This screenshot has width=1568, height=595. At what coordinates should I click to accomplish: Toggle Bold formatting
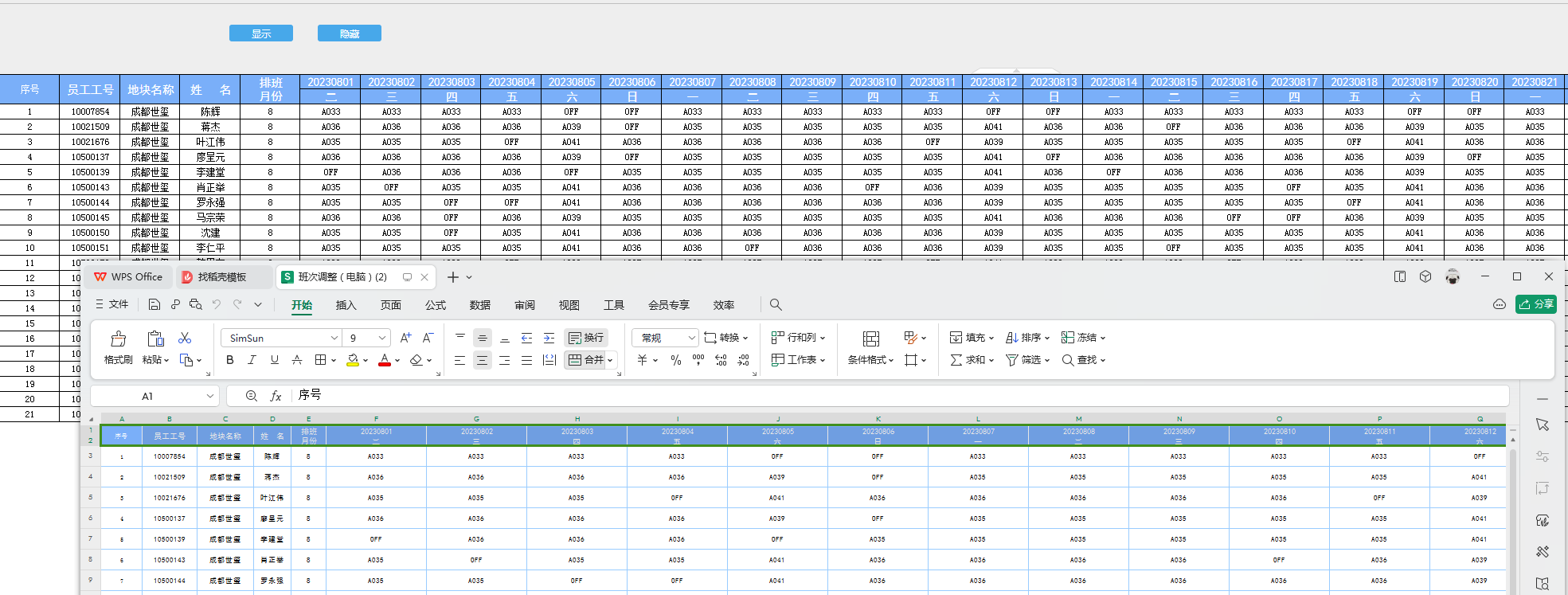coord(230,360)
